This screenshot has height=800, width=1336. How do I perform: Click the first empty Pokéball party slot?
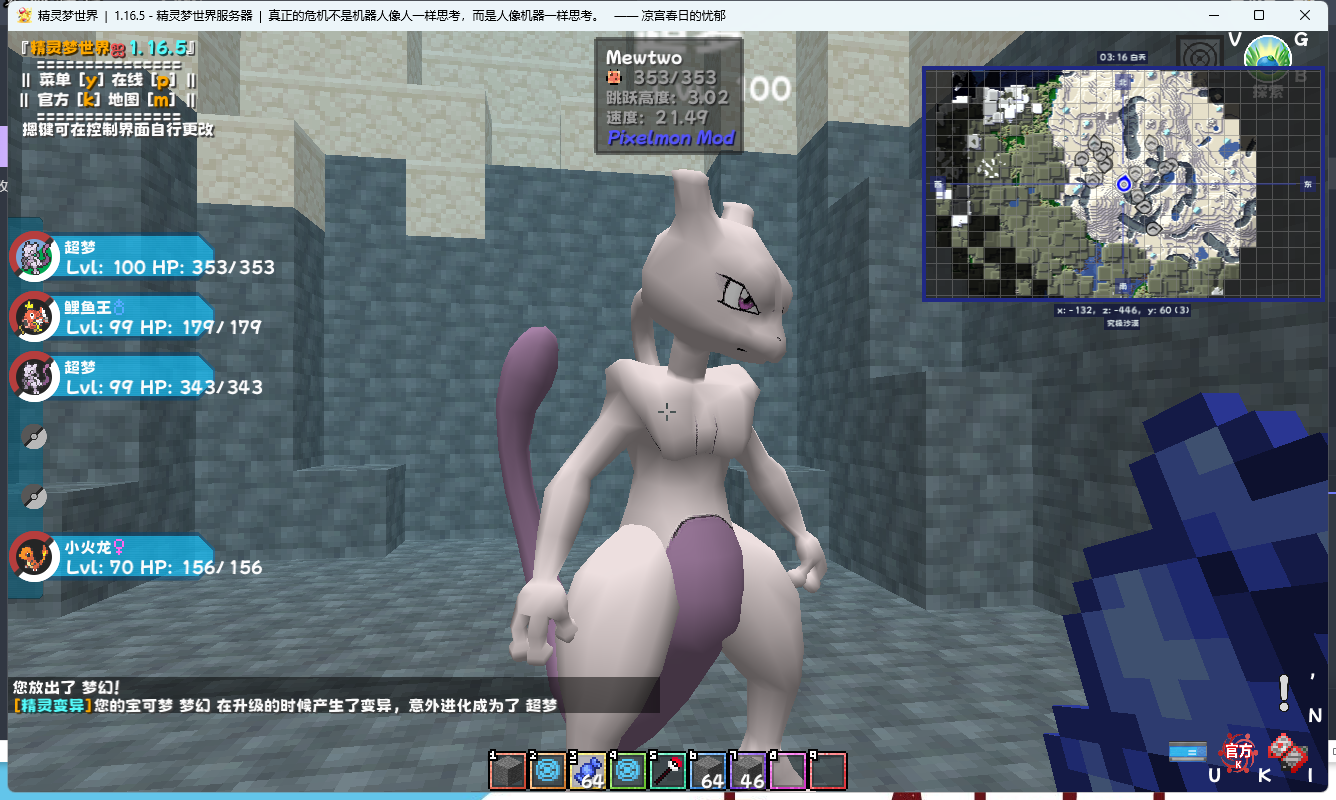pos(35,437)
